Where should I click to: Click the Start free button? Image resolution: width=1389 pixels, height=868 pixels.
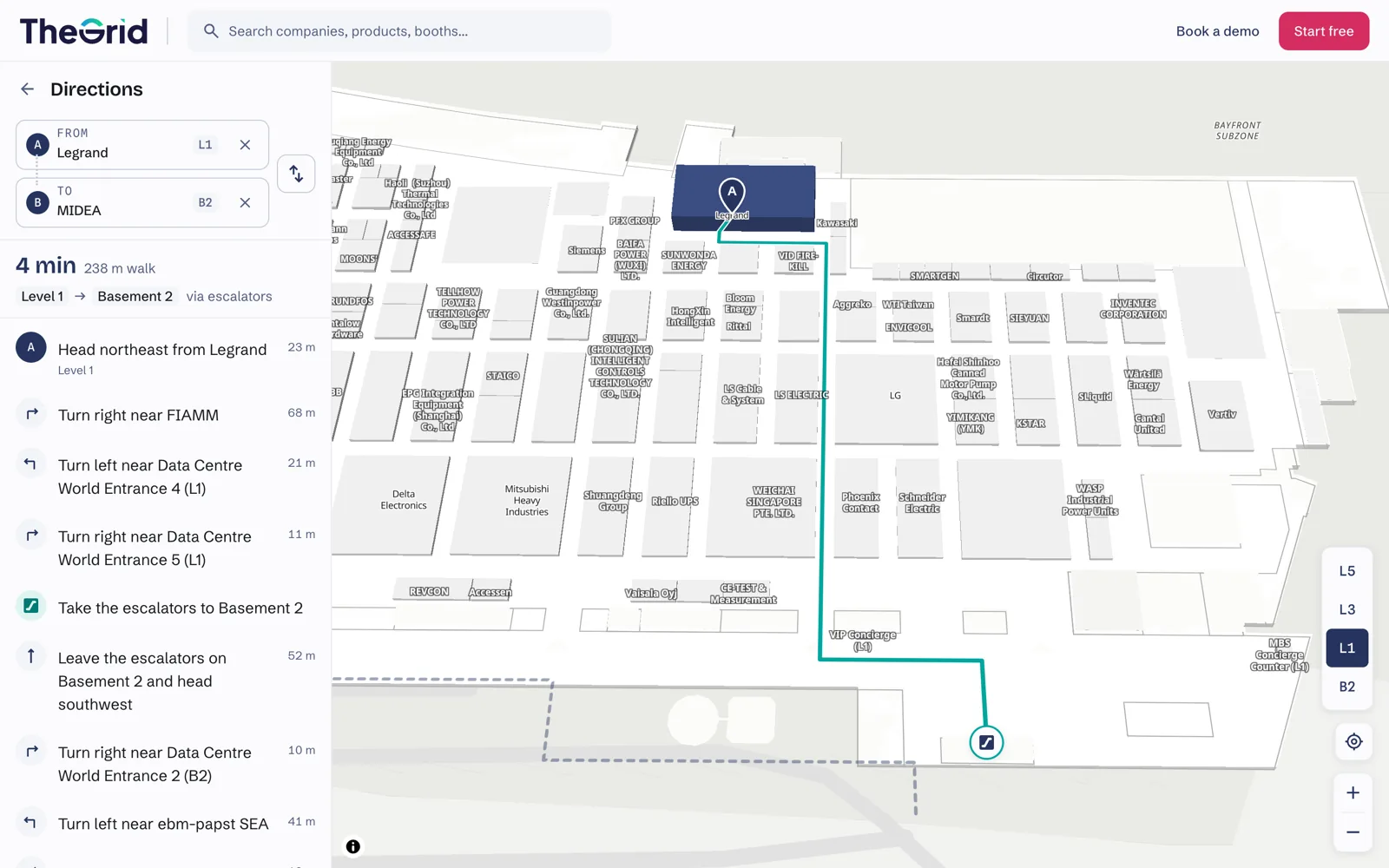(1324, 31)
